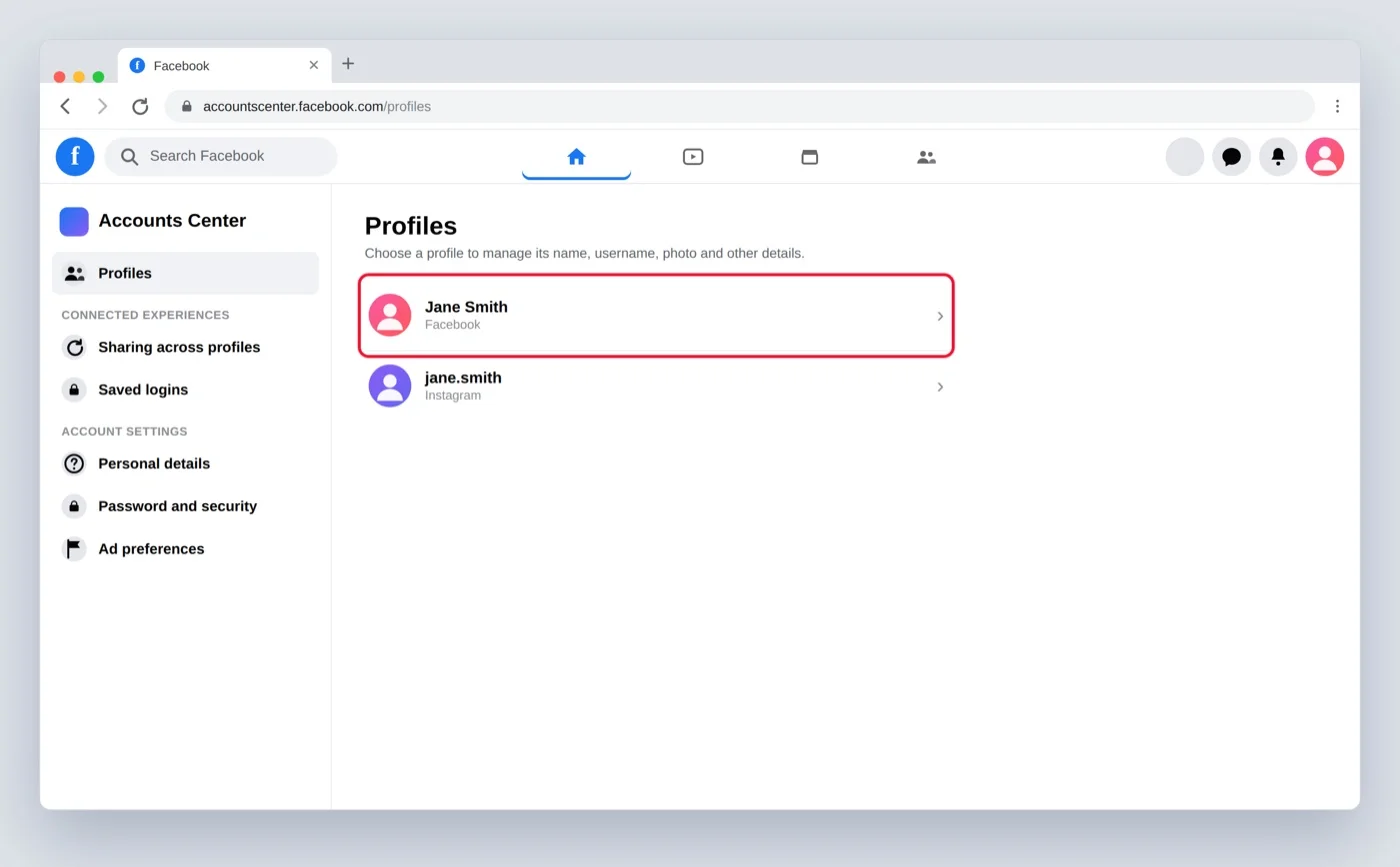Open the Friends groups icon in top navigation
Viewport: 1400px width, 867px height.
click(927, 156)
